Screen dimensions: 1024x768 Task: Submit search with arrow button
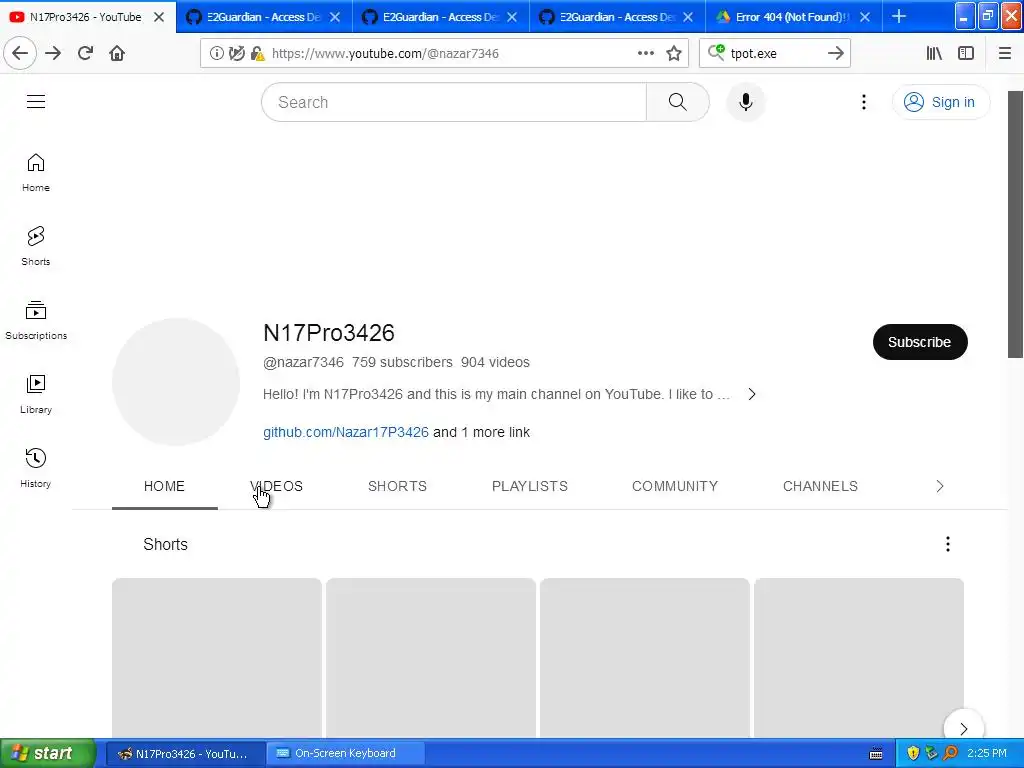tap(835, 53)
